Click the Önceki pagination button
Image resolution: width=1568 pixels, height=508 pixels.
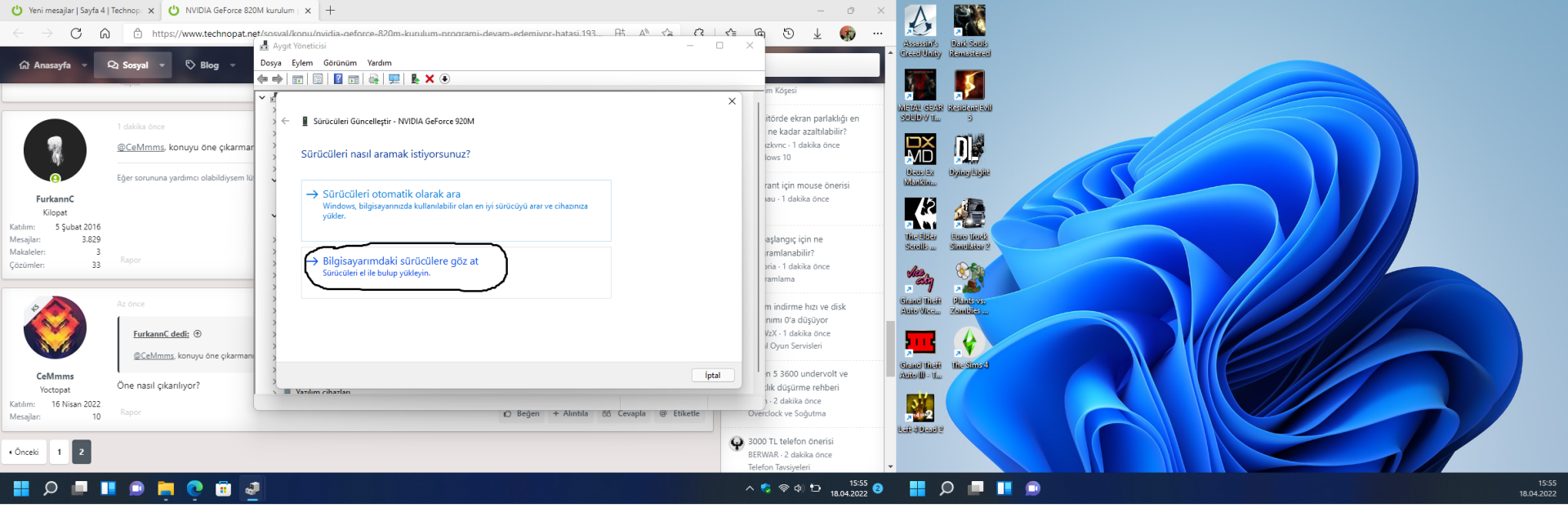24,452
